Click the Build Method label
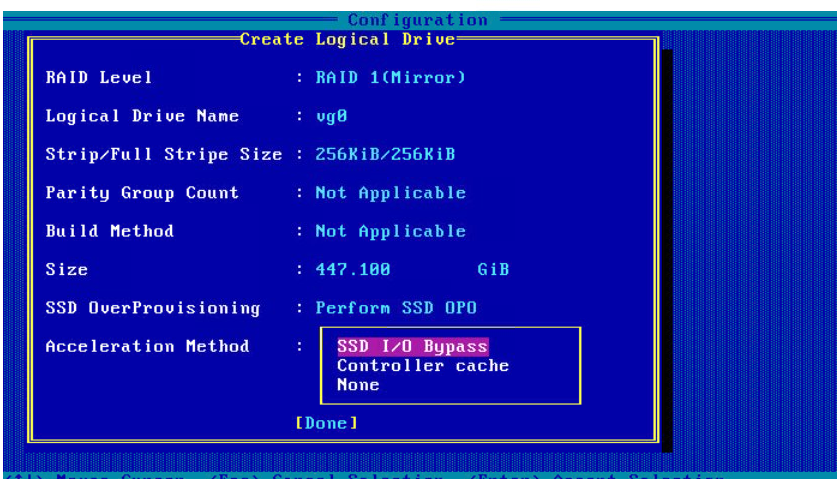Viewport: 837px width, 479px height. (109, 231)
